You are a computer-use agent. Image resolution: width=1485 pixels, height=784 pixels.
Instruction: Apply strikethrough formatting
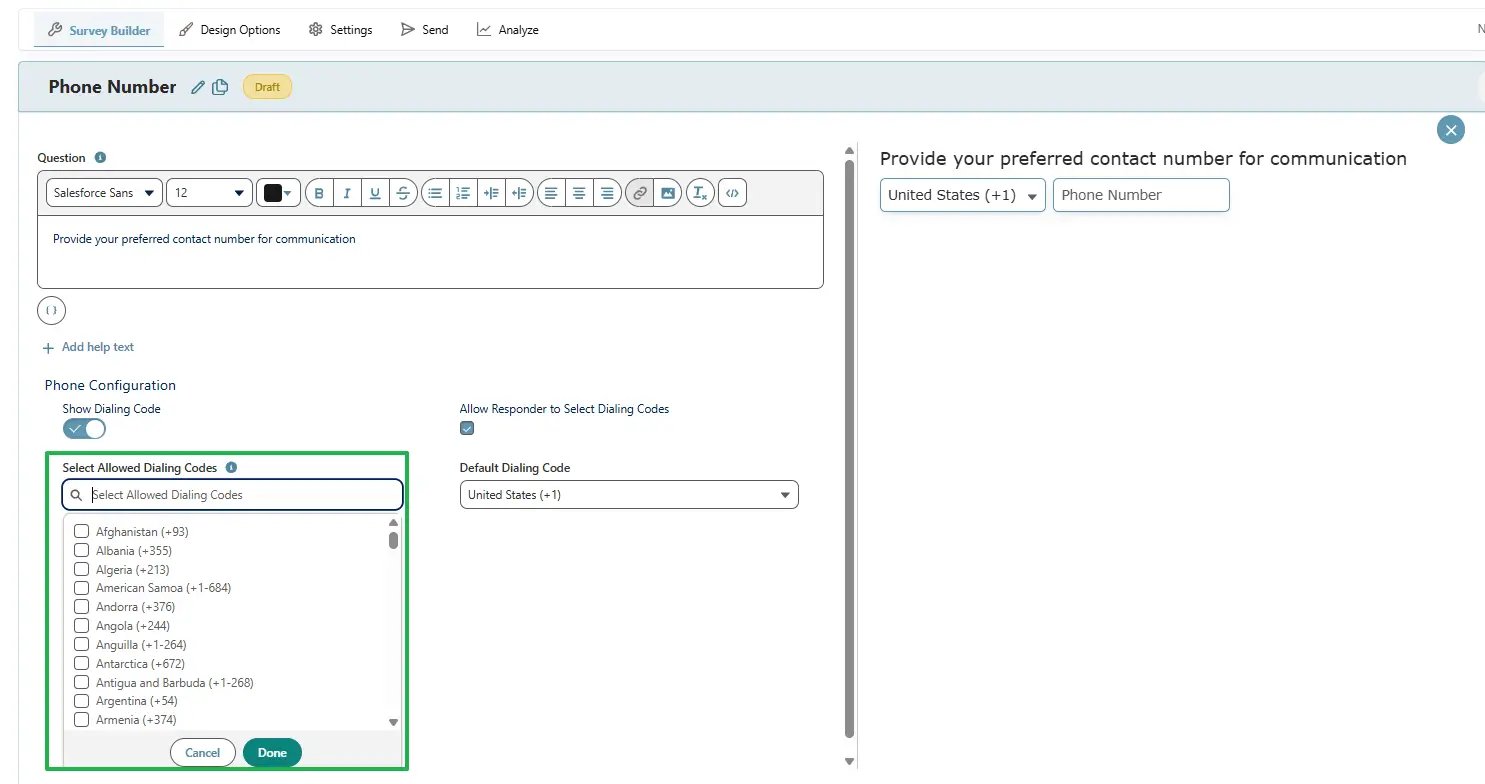click(x=403, y=193)
